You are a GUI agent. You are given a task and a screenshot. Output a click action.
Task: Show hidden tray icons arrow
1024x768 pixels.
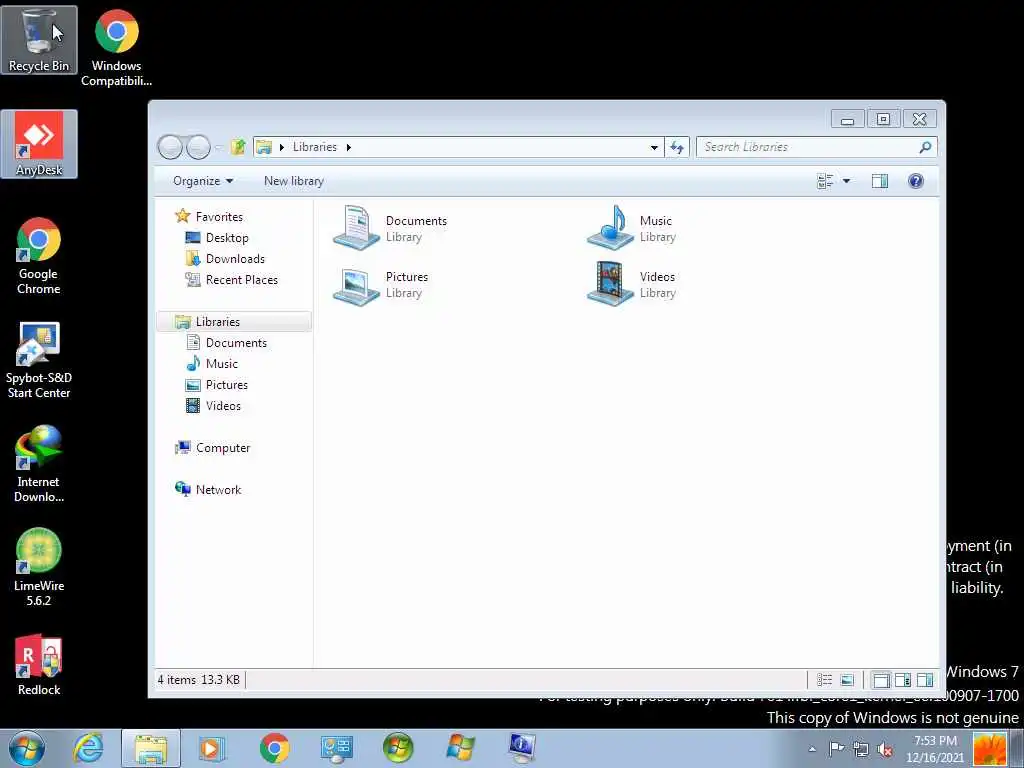point(812,749)
